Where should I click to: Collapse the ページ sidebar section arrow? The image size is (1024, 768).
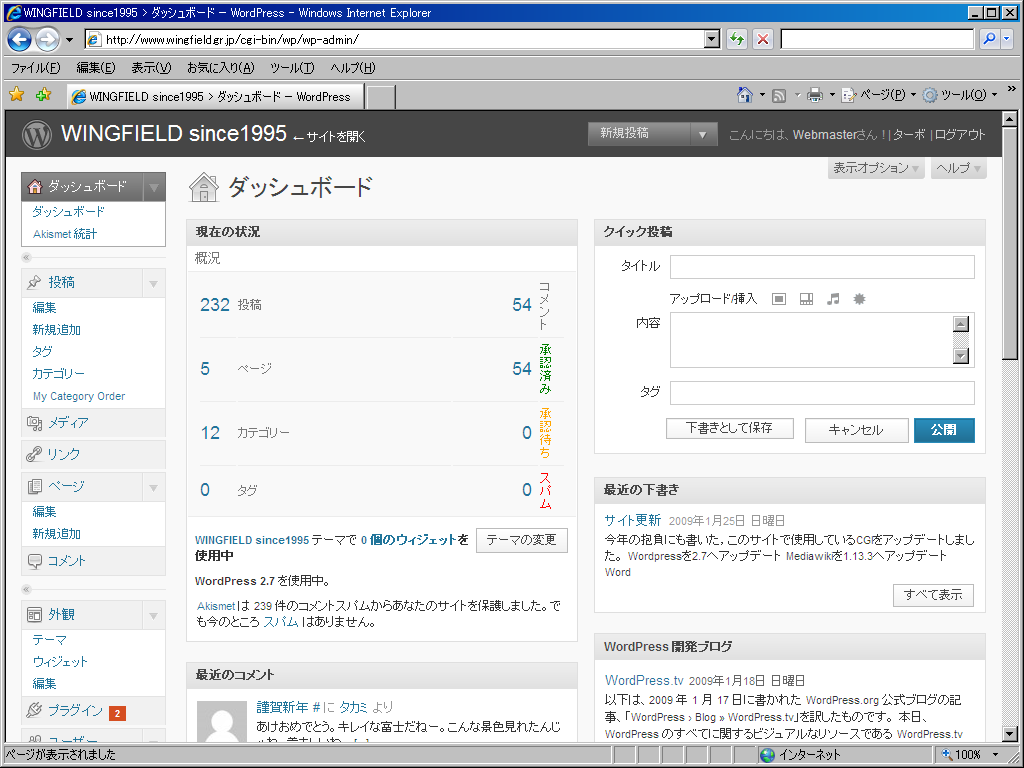pyautogui.click(x=153, y=487)
